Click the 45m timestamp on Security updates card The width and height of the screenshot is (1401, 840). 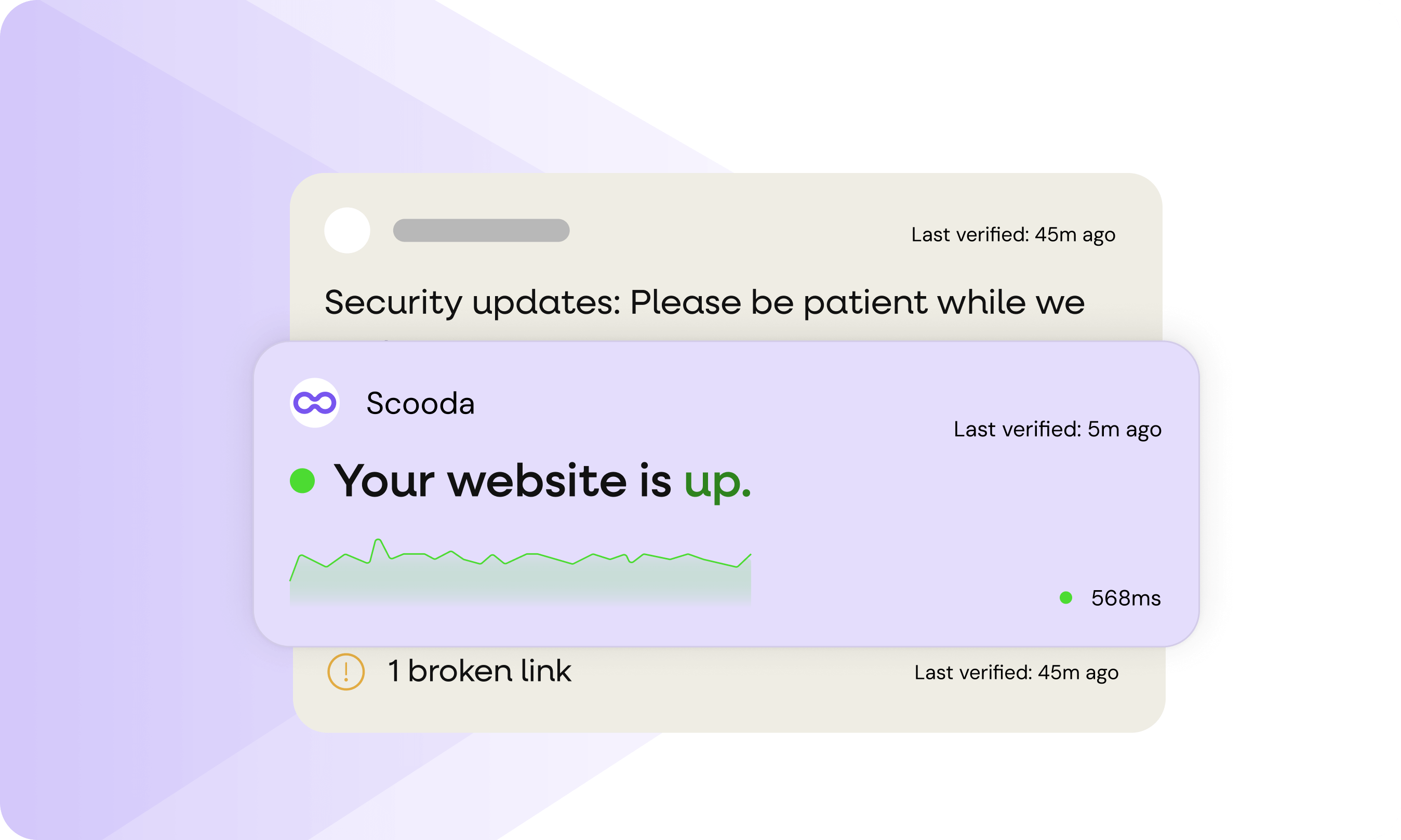tap(1013, 235)
